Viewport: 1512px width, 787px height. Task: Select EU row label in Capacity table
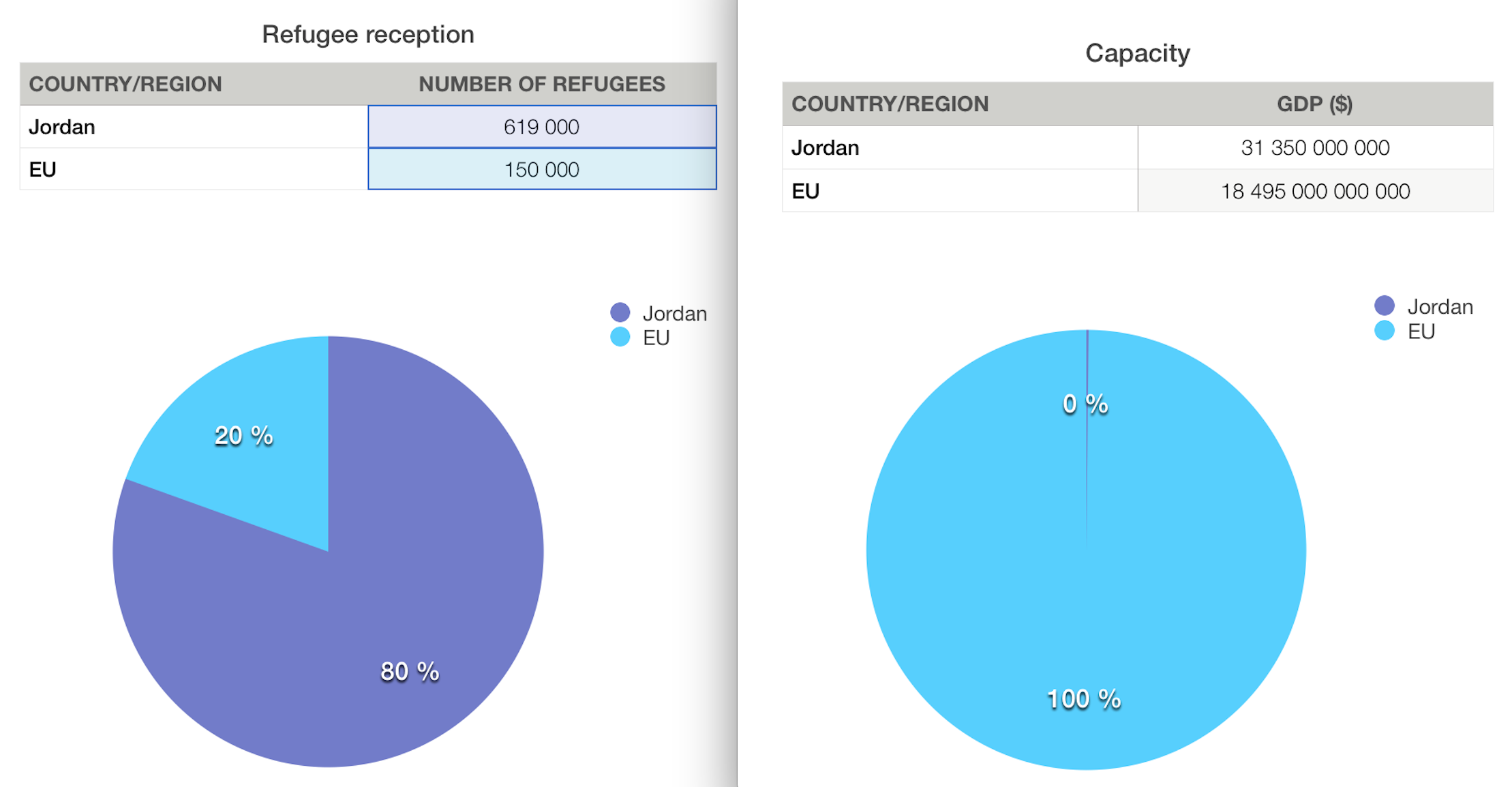tap(805, 191)
